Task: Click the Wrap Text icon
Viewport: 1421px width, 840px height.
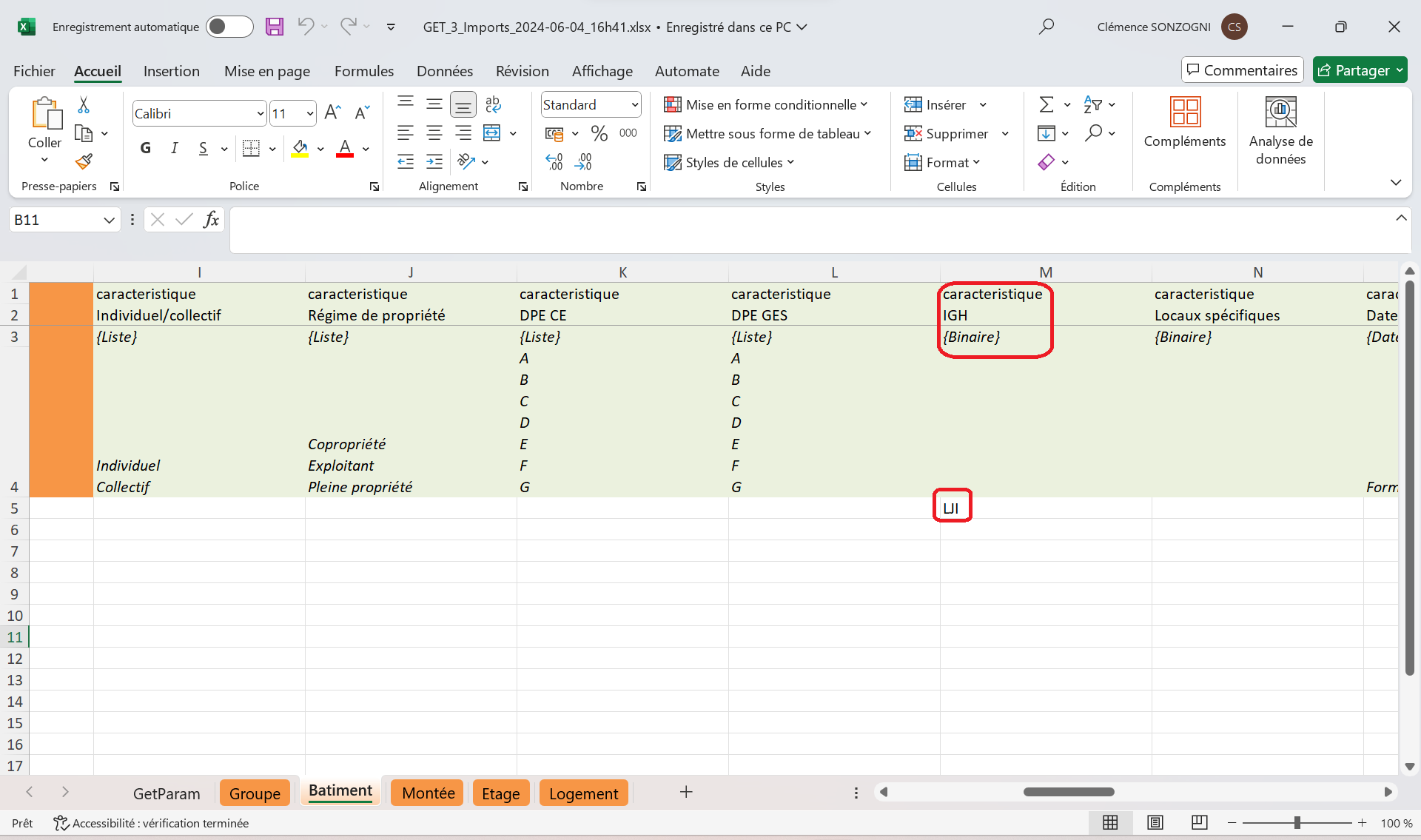Action: (x=493, y=104)
